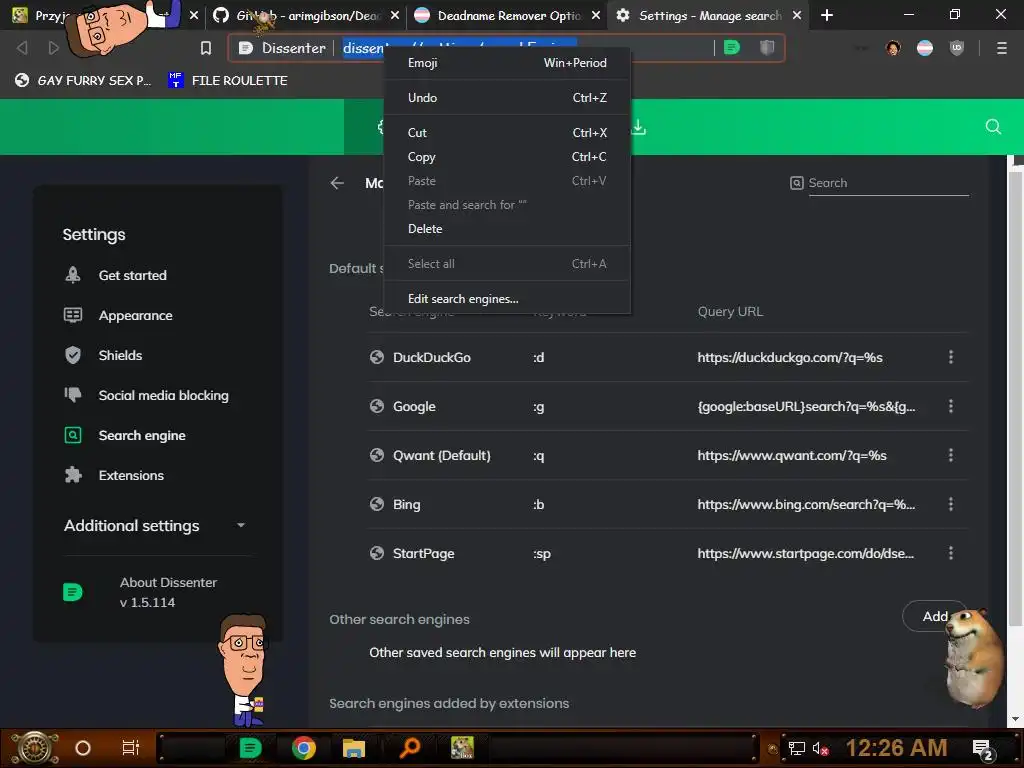Click the Social media blocking thumbs-down icon
Image resolution: width=1024 pixels, height=768 pixels.
(73, 394)
